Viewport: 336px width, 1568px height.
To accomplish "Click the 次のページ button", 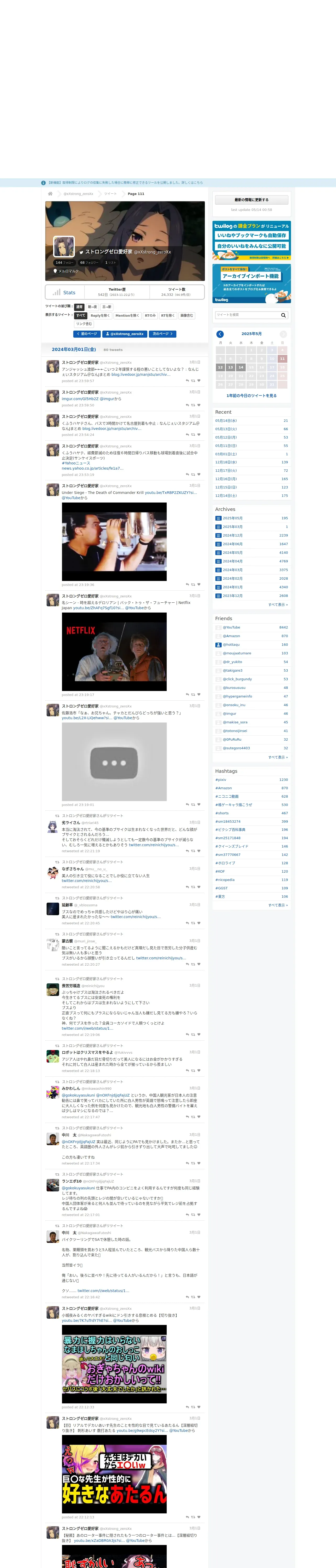I will (x=163, y=334).
